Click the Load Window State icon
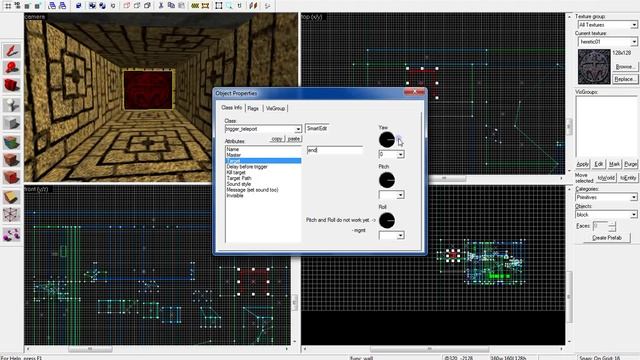640x360 pixels. click(x=52, y=5)
